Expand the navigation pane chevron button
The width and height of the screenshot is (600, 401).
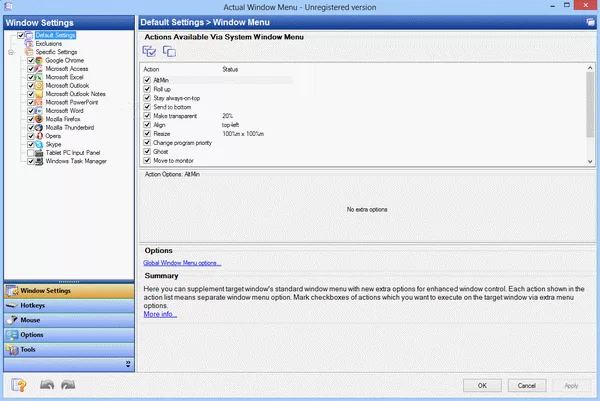click(x=127, y=364)
